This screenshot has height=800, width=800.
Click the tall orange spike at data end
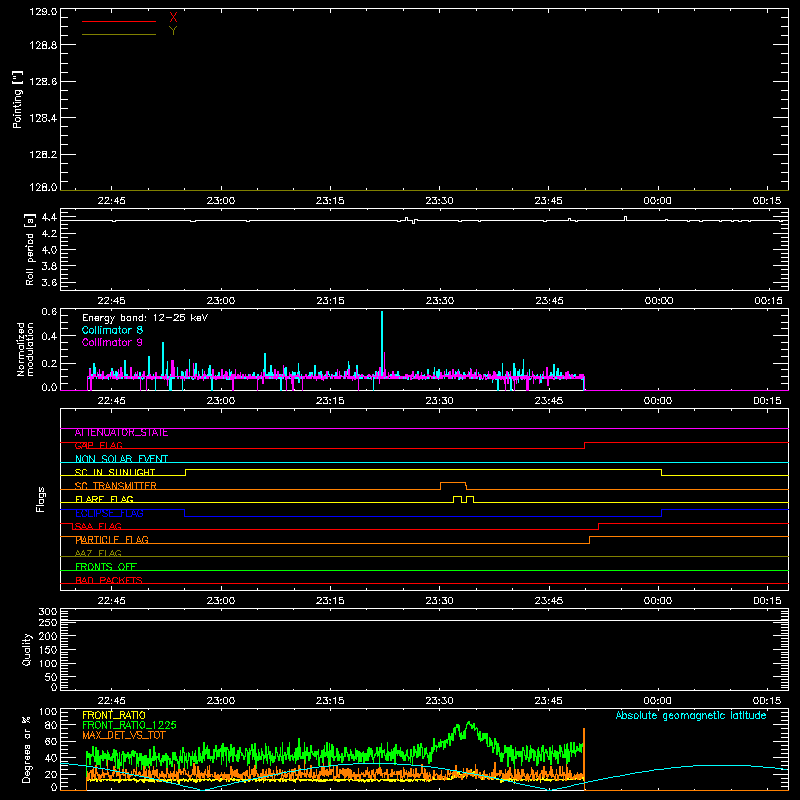584,759
